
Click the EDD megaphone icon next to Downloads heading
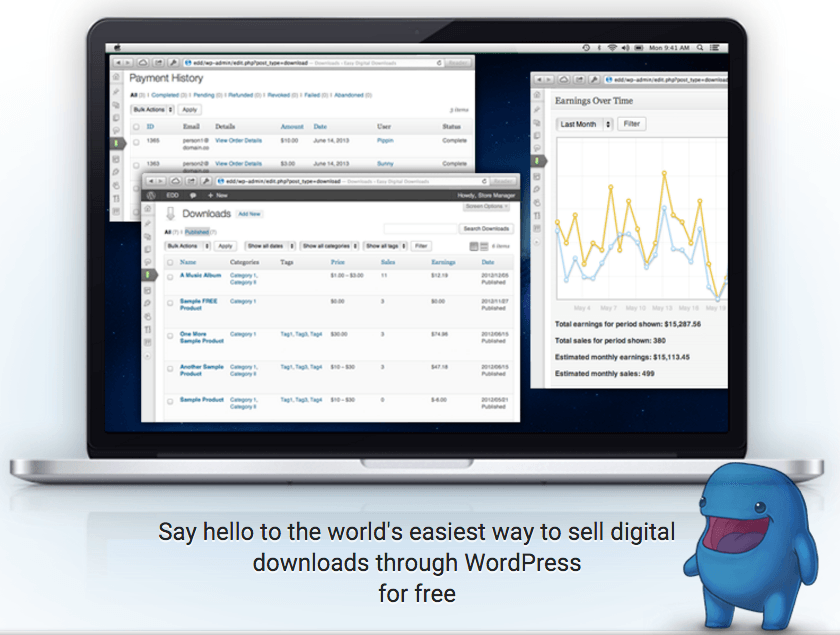tap(170, 214)
